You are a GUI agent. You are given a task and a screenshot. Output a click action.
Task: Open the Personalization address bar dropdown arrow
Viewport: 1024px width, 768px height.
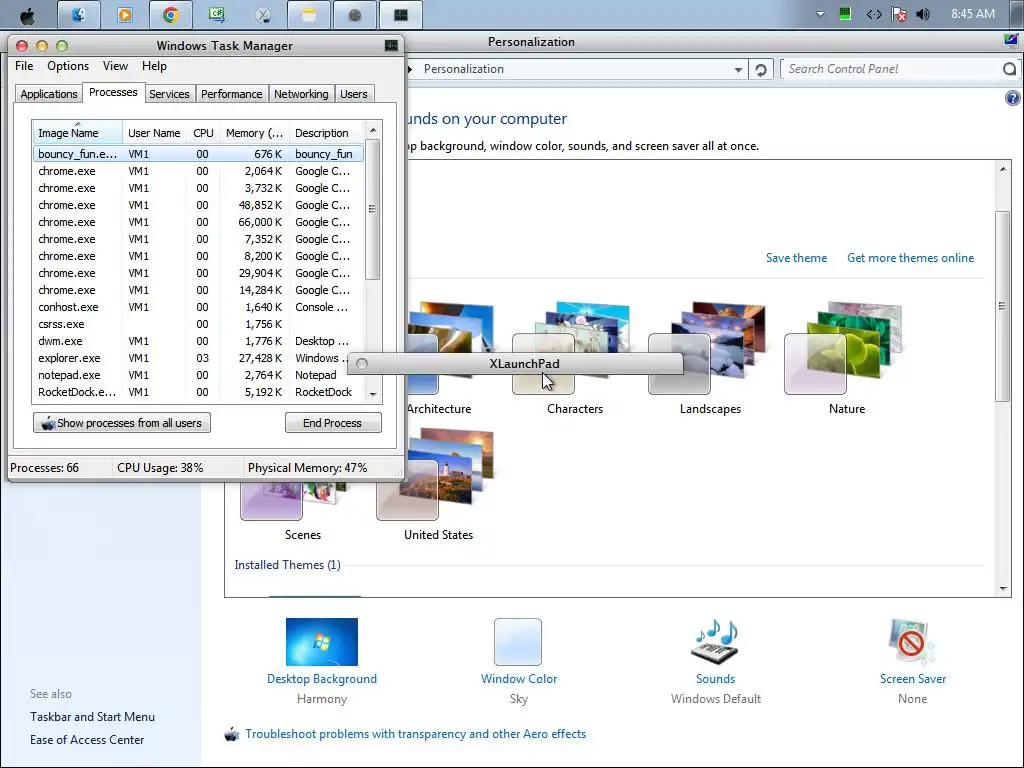point(738,69)
